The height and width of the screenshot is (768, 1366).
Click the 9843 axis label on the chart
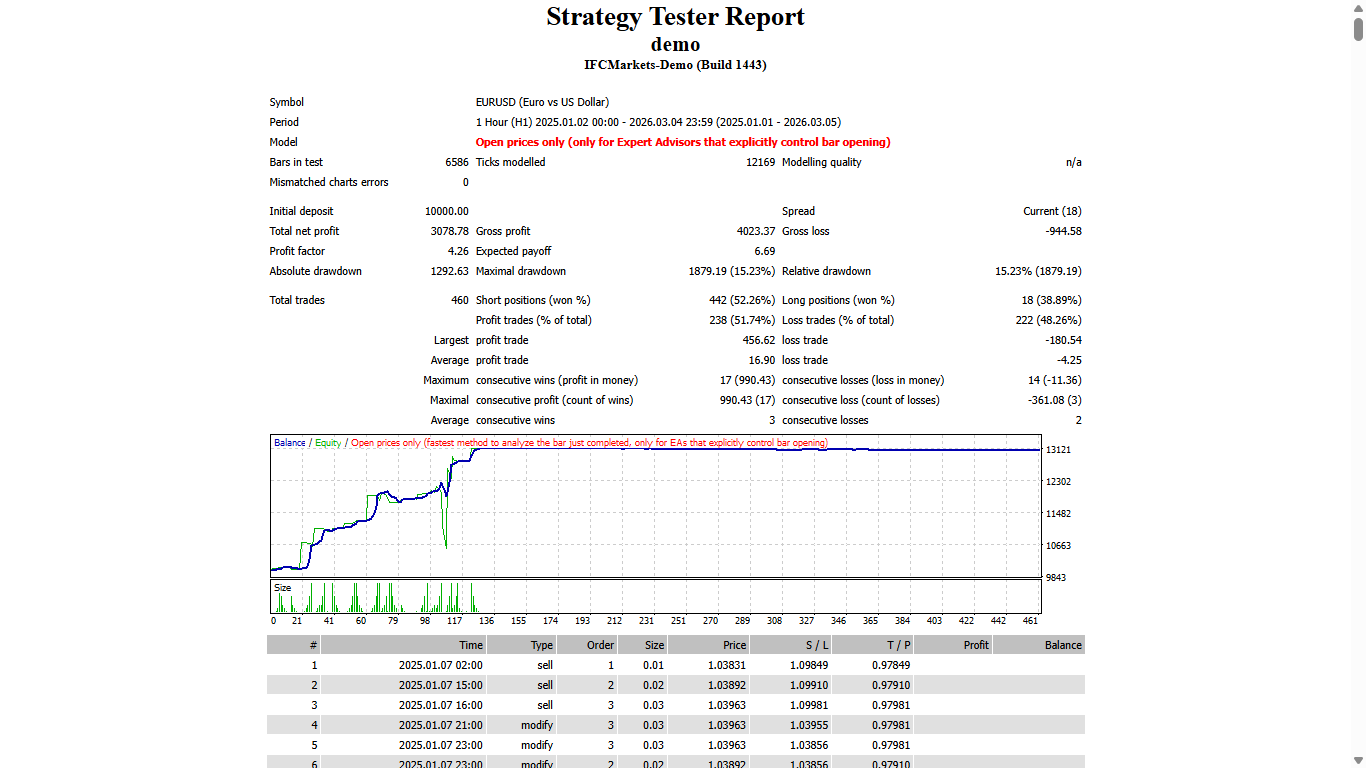click(1058, 578)
